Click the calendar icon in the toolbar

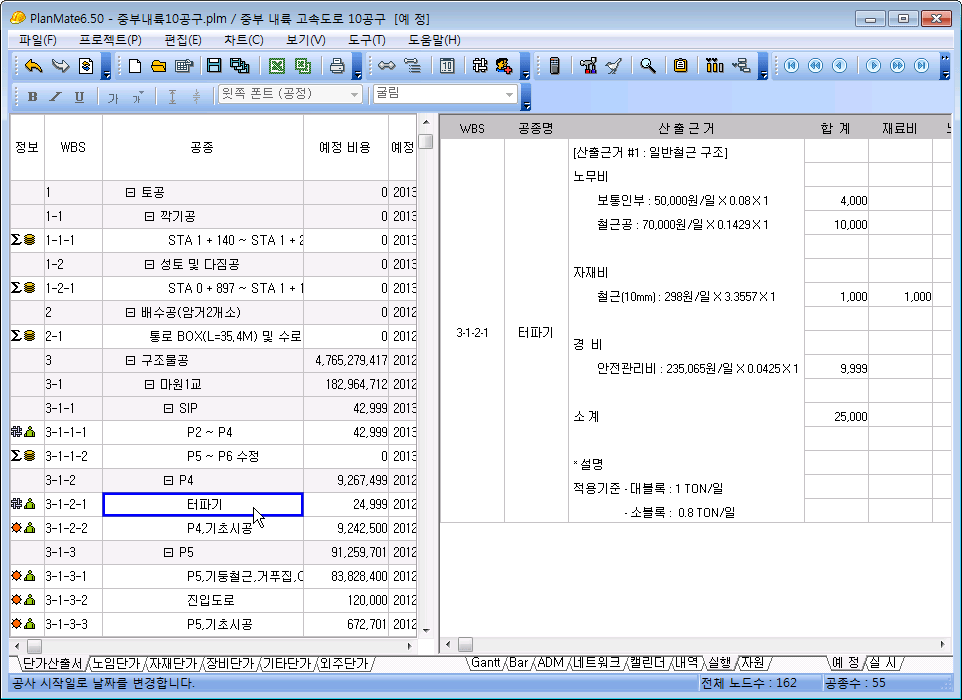447,66
